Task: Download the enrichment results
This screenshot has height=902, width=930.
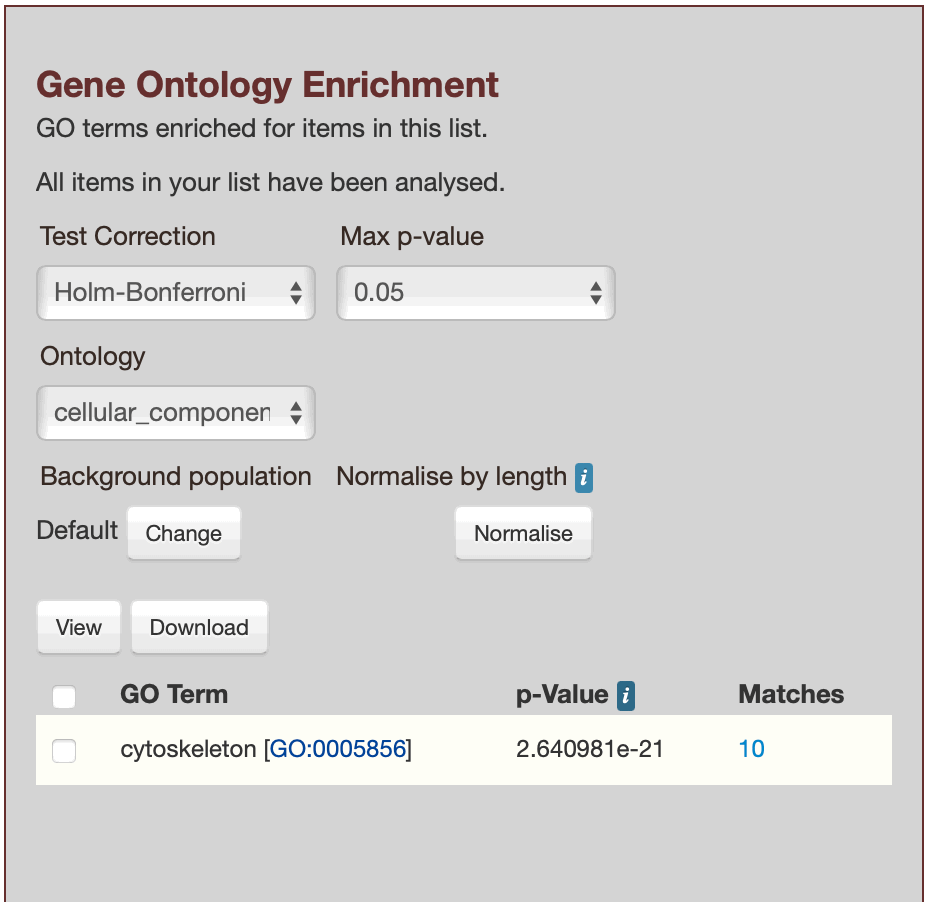Action: click(199, 627)
